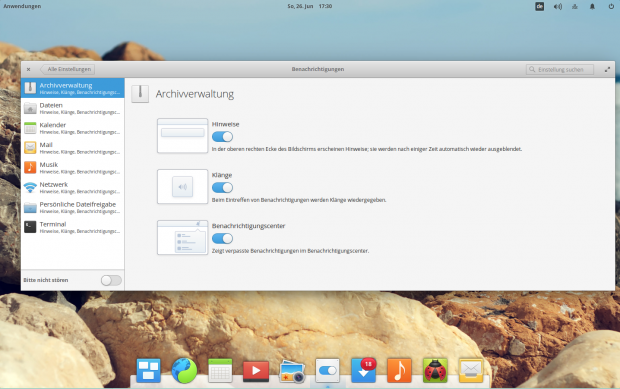
Task: Open multitasking view from dock
Action: point(148,370)
